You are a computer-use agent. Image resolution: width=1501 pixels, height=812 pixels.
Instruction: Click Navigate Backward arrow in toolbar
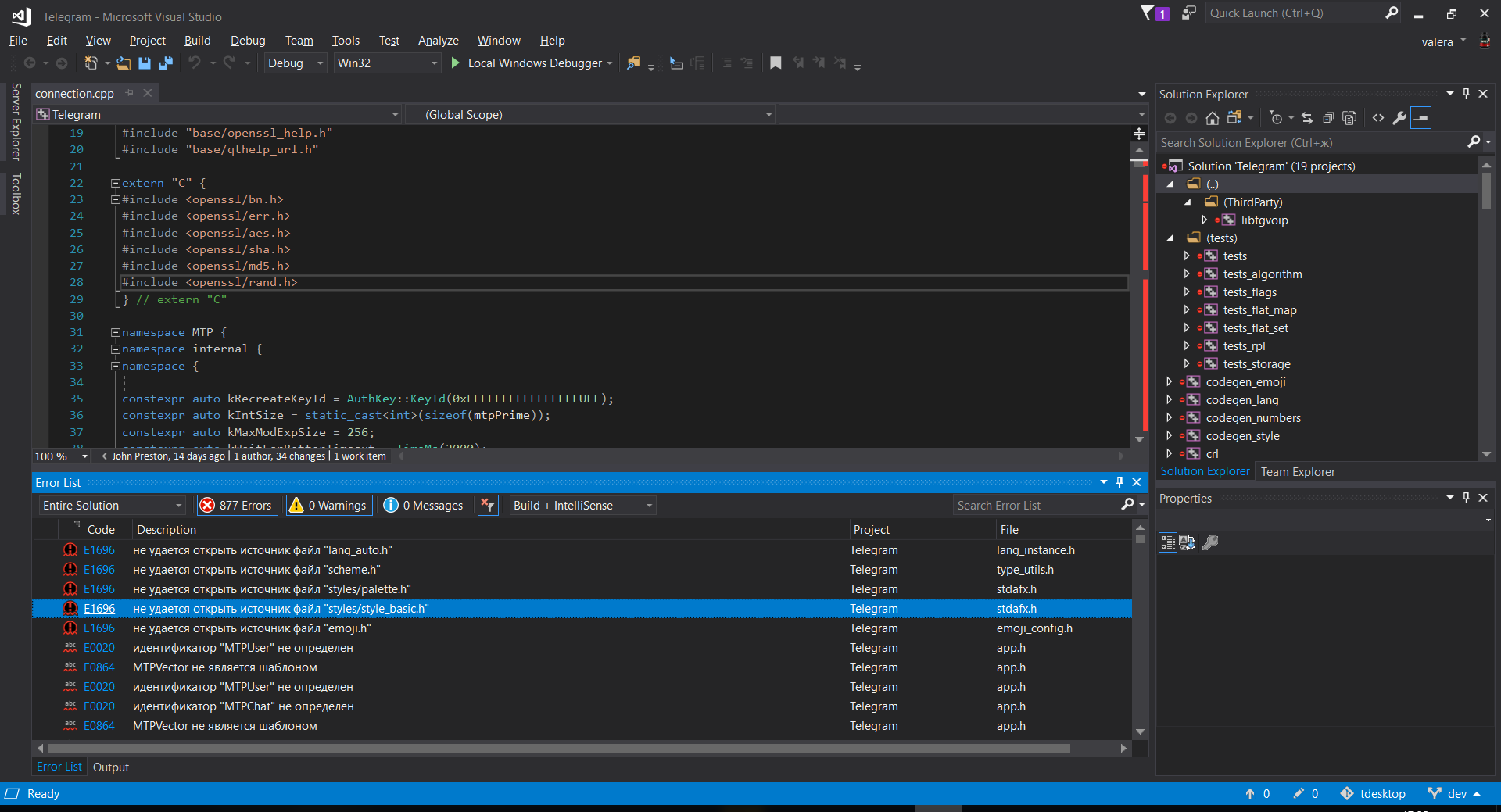point(28,63)
